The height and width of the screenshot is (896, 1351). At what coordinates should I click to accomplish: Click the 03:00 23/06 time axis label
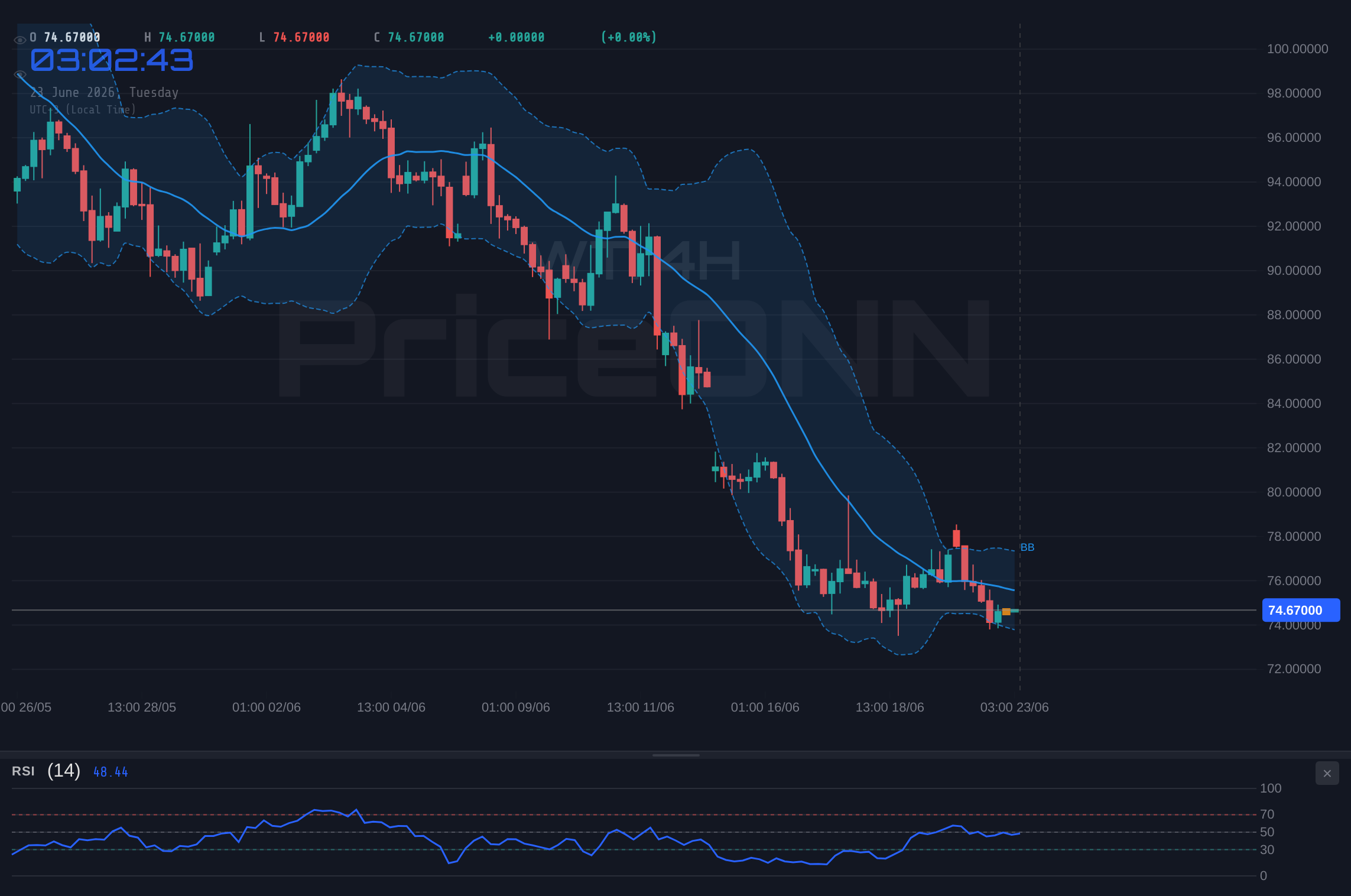(x=1015, y=707)
